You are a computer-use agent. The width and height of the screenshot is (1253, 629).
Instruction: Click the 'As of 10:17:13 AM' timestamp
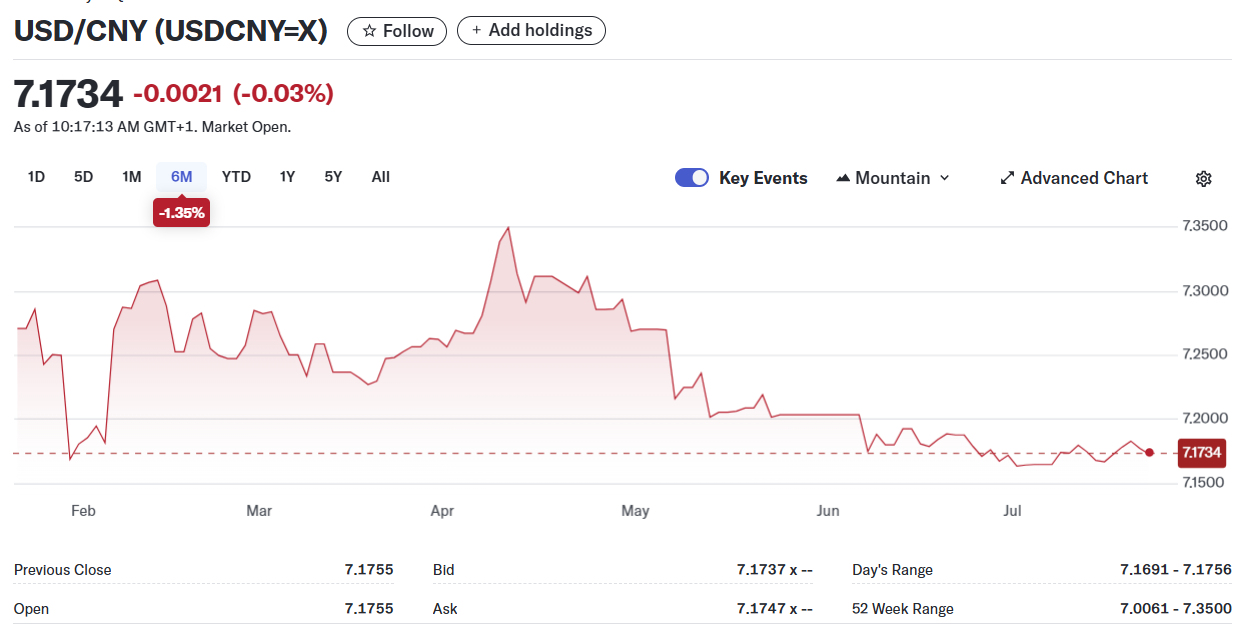(152, 127)
